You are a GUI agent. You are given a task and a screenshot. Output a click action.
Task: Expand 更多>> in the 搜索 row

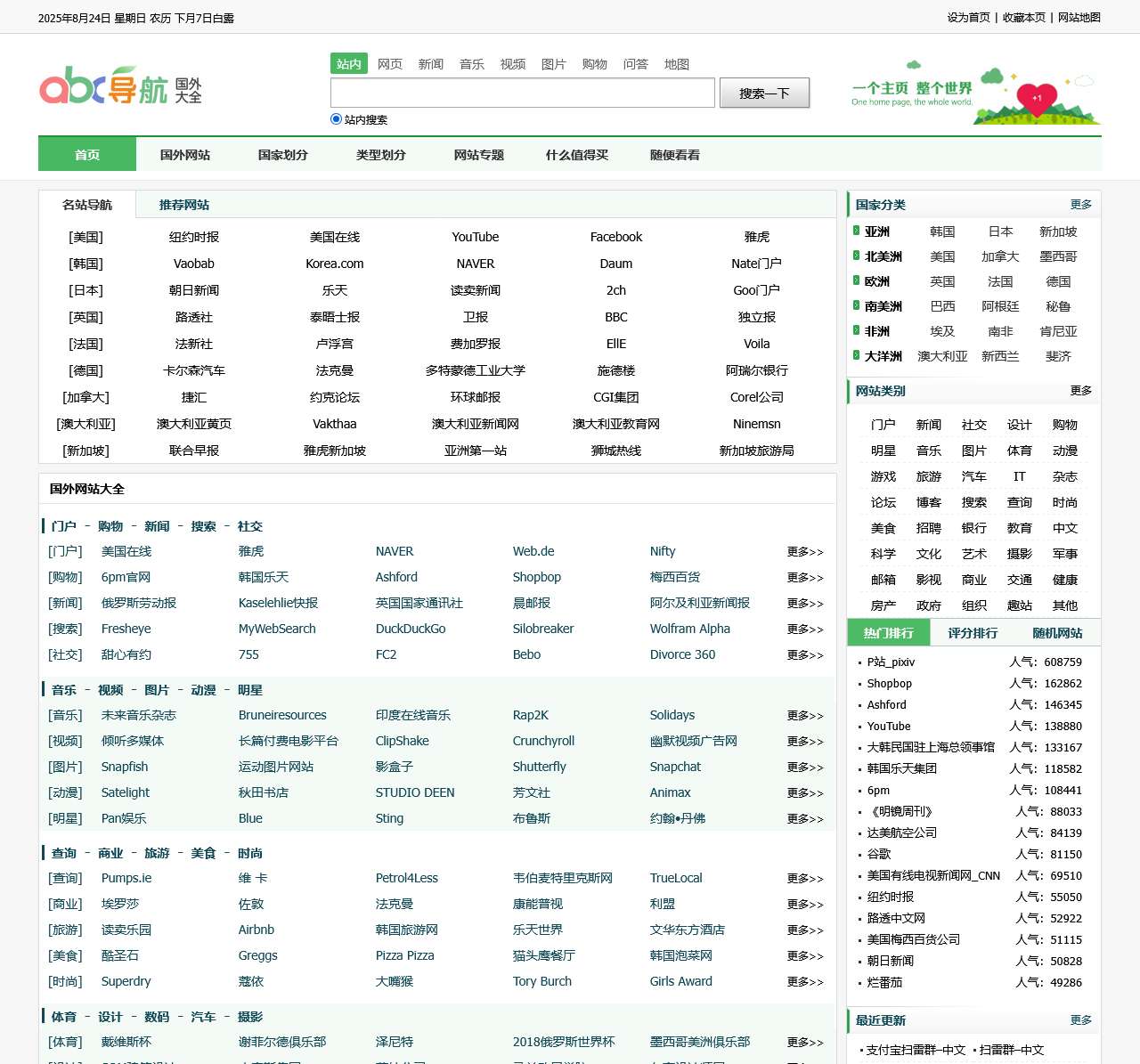(805, 629)
